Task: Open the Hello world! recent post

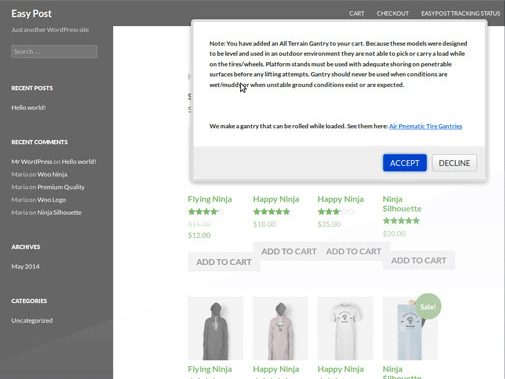Action: coord(29,107)
